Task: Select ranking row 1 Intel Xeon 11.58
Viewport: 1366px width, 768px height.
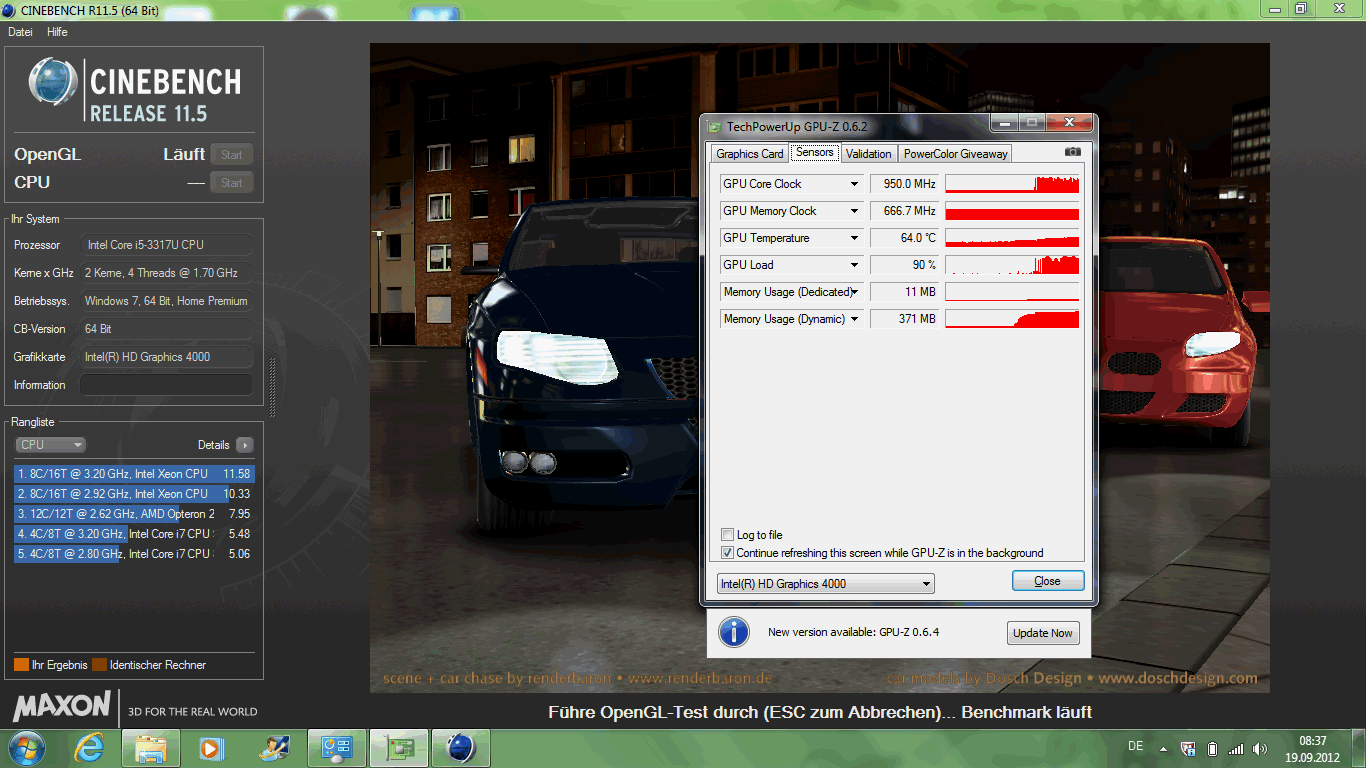Action: click(134, 474)
